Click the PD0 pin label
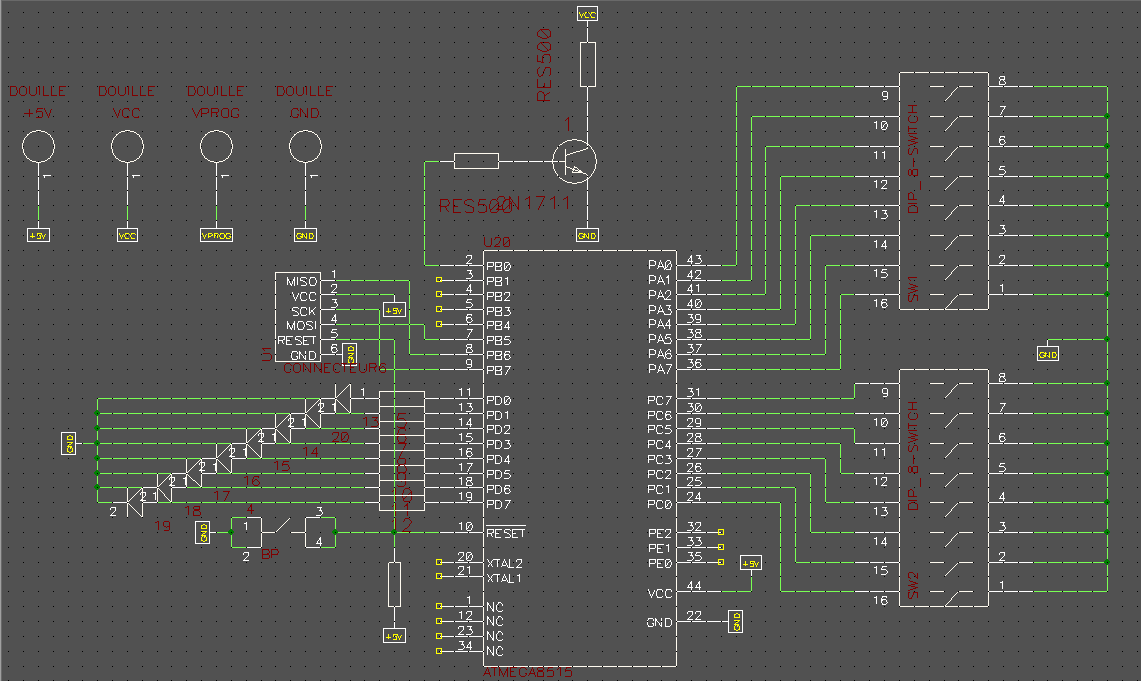 [498, 400]
